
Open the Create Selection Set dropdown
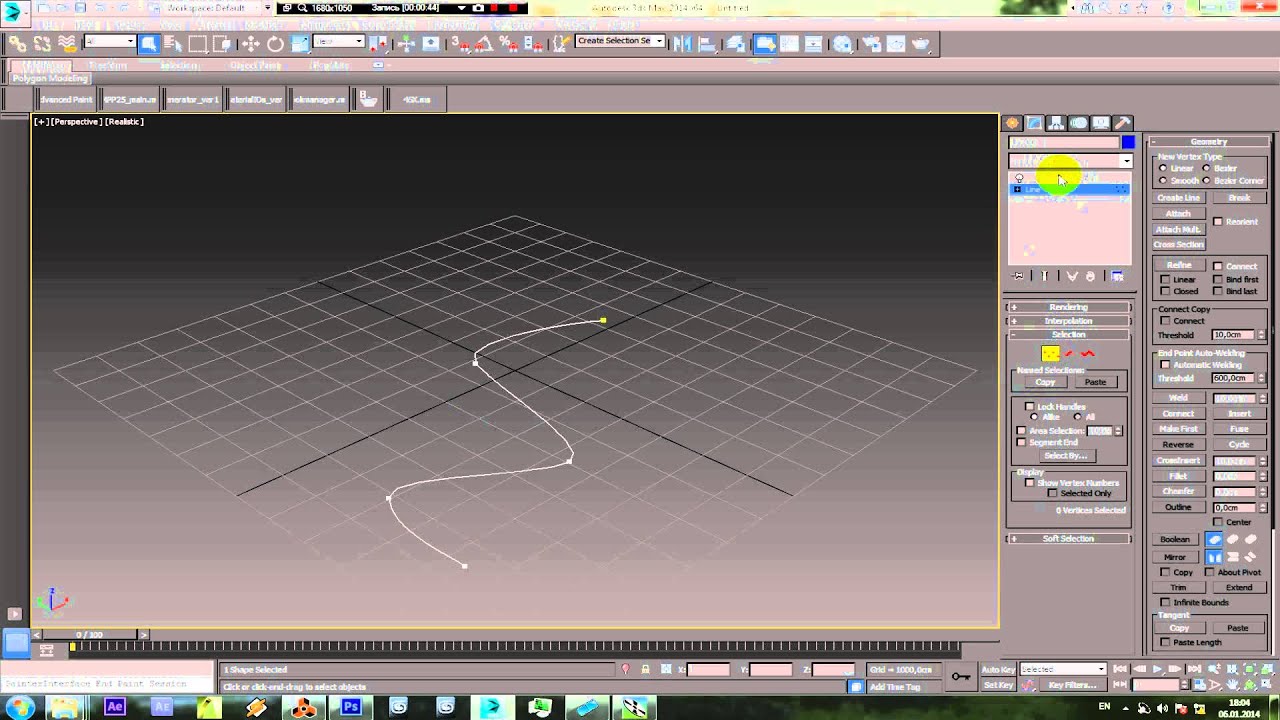[x=620, y=41]
